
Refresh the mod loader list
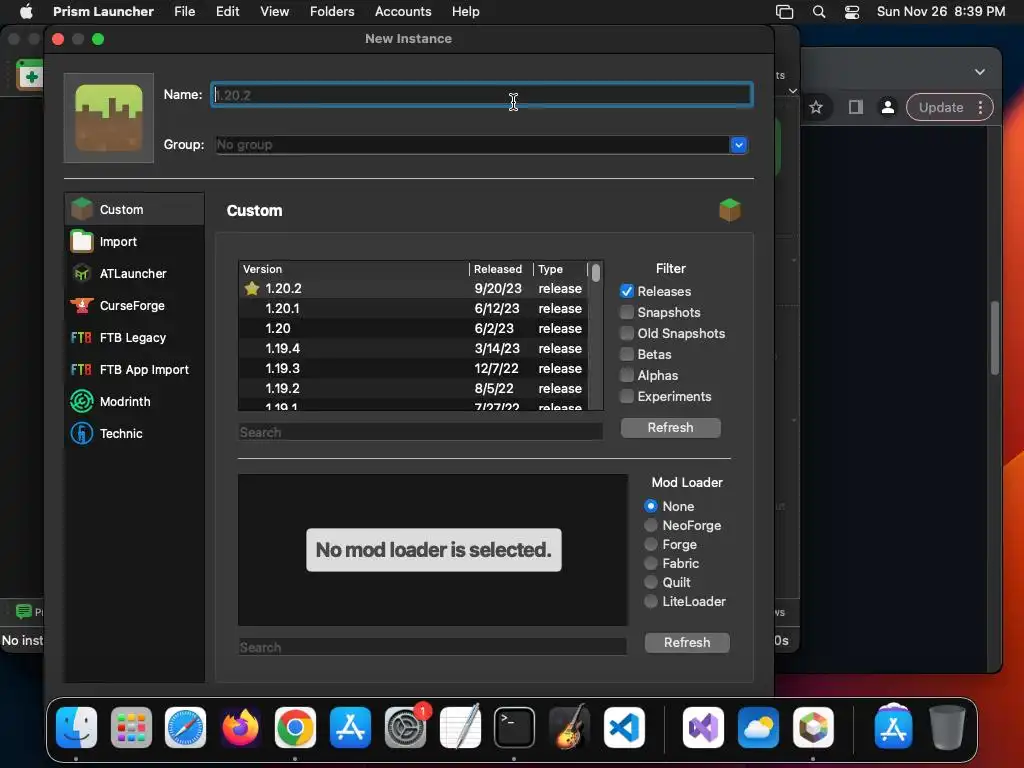point(687,643)
